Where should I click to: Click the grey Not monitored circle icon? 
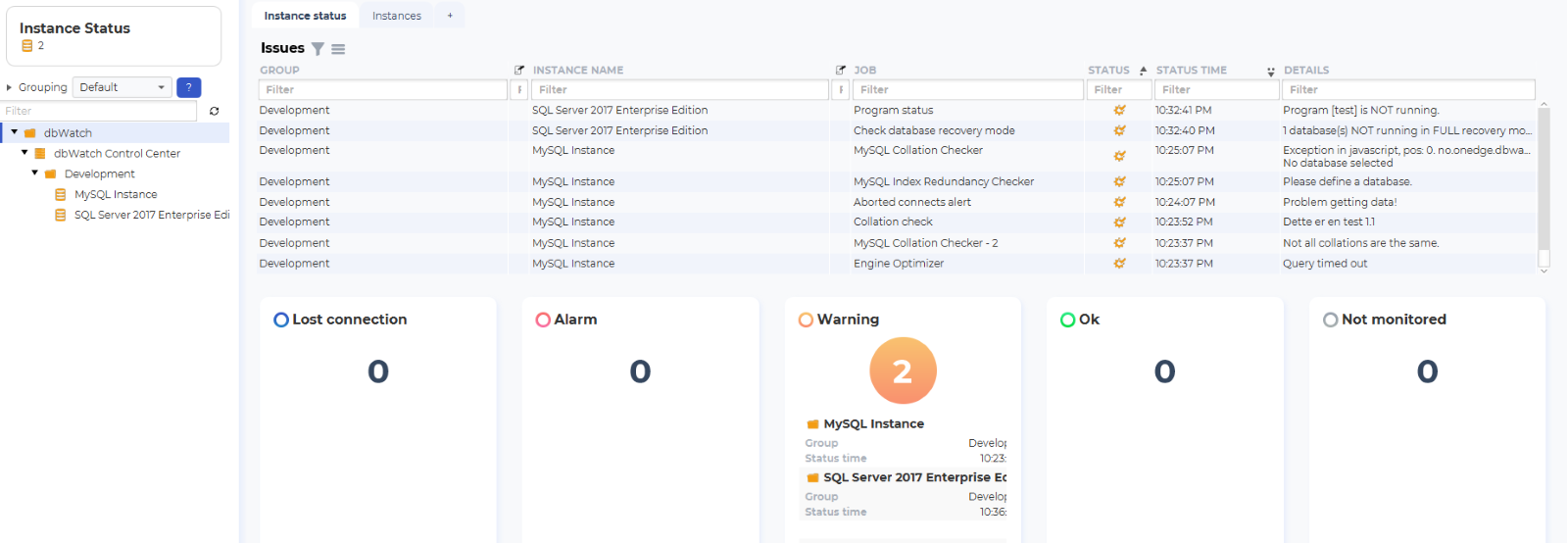1330,320
